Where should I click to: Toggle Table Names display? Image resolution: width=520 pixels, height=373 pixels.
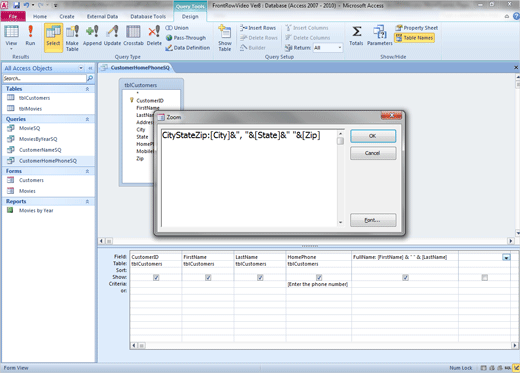click(x=414, y=38)
